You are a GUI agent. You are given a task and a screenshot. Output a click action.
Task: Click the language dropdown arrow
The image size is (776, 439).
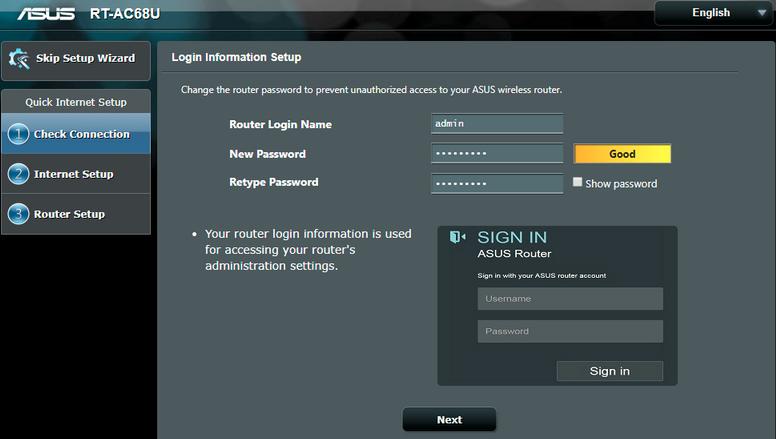pos(762,13)
